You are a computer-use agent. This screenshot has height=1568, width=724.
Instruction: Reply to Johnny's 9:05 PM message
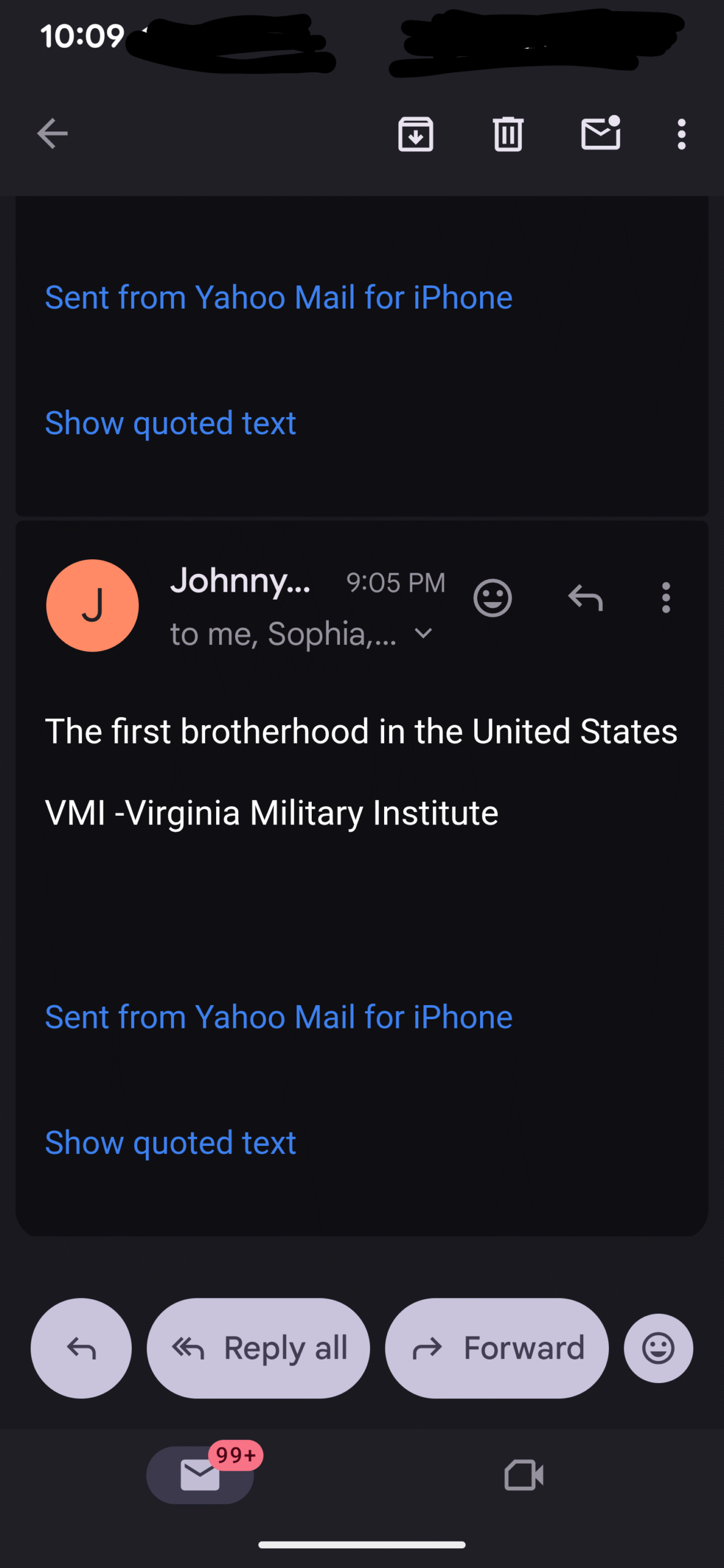(x=586, y=597)
